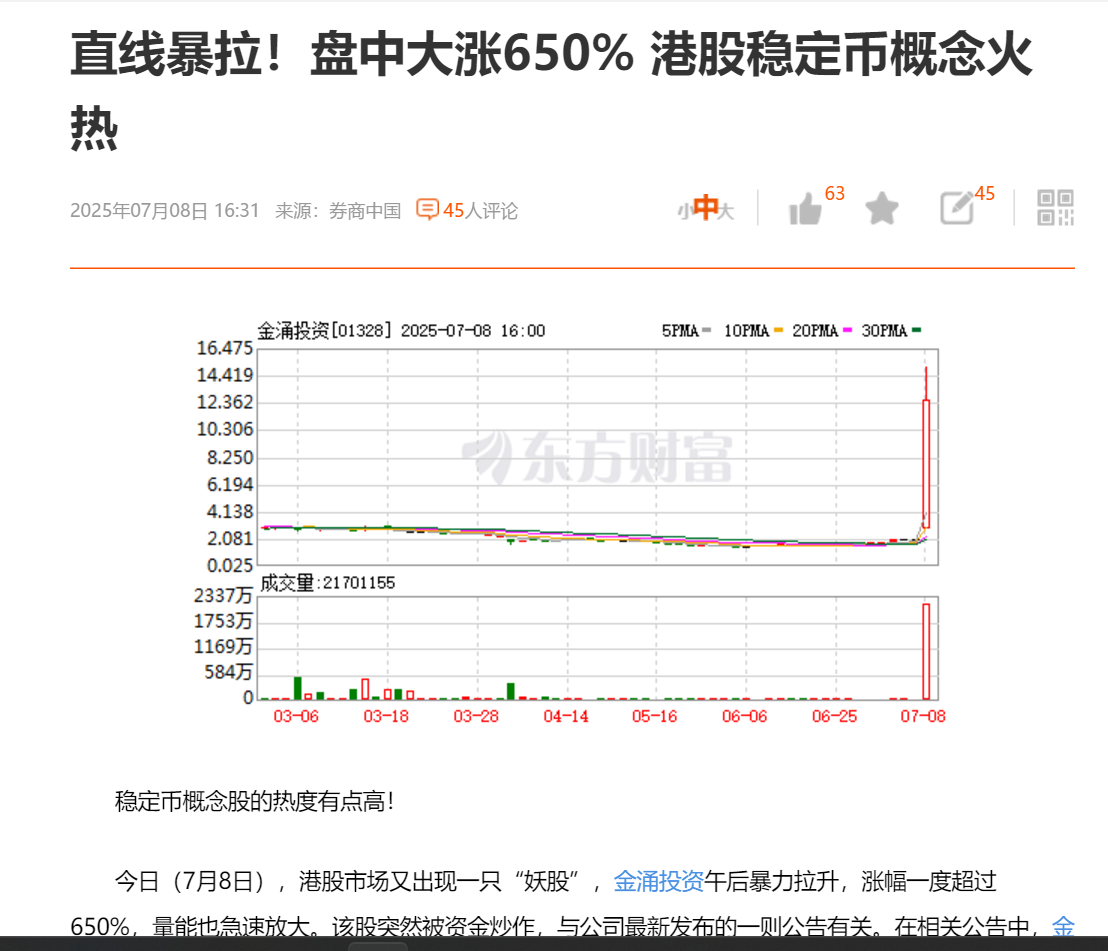Click the 5PMA legend entry
Viewport: 1108px width, 951px height.
tap(686, 331)
